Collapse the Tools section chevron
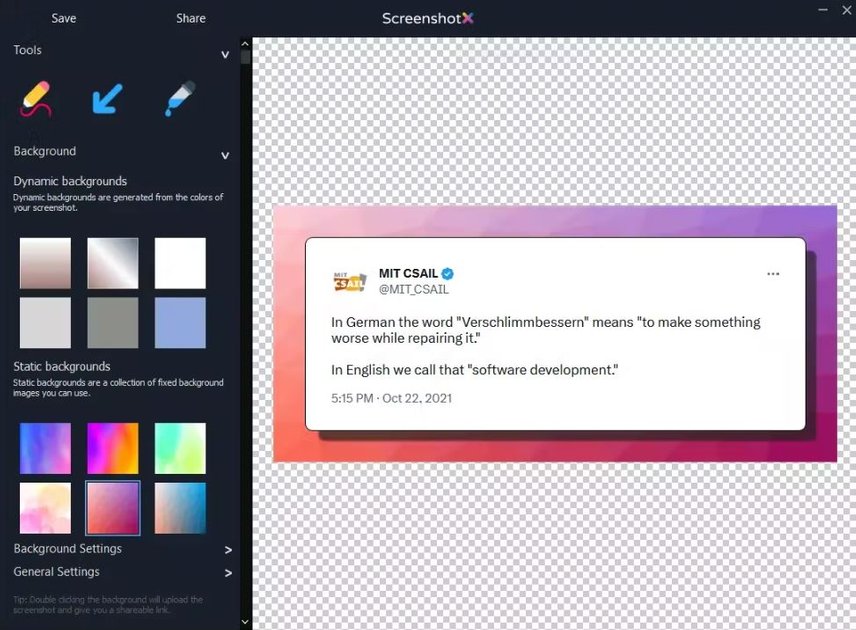 click(x=225, y=55)
